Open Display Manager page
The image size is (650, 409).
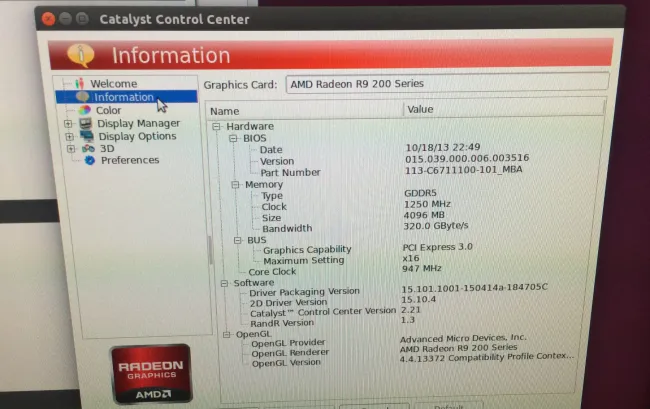pyautogui.click(x=138, y=123)
